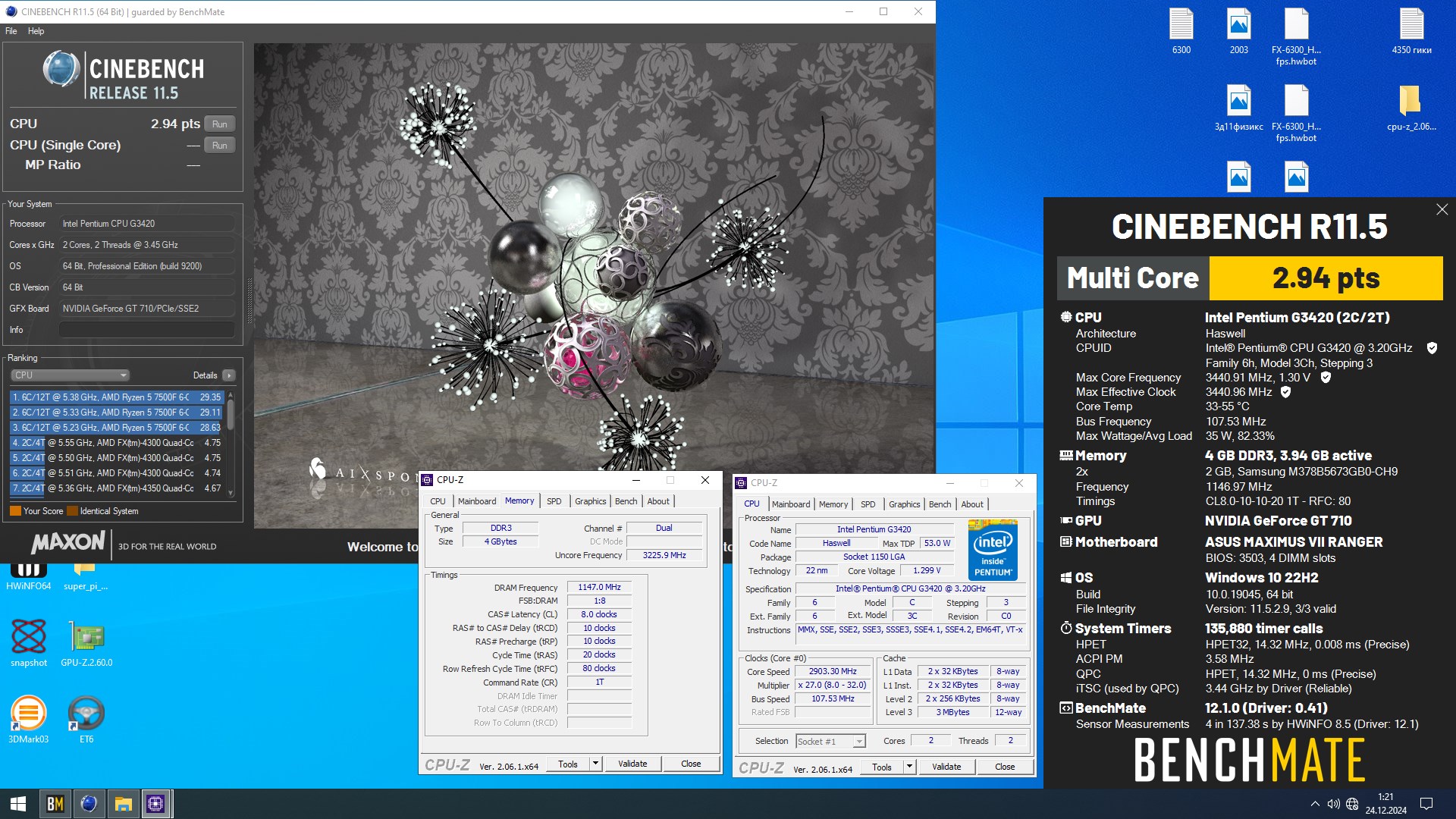Image resolution: width=1456 pixels, height=819 pixels.
Task: Open Graphics tab in right CPU-Z window
Action: [x=904, y=504]
